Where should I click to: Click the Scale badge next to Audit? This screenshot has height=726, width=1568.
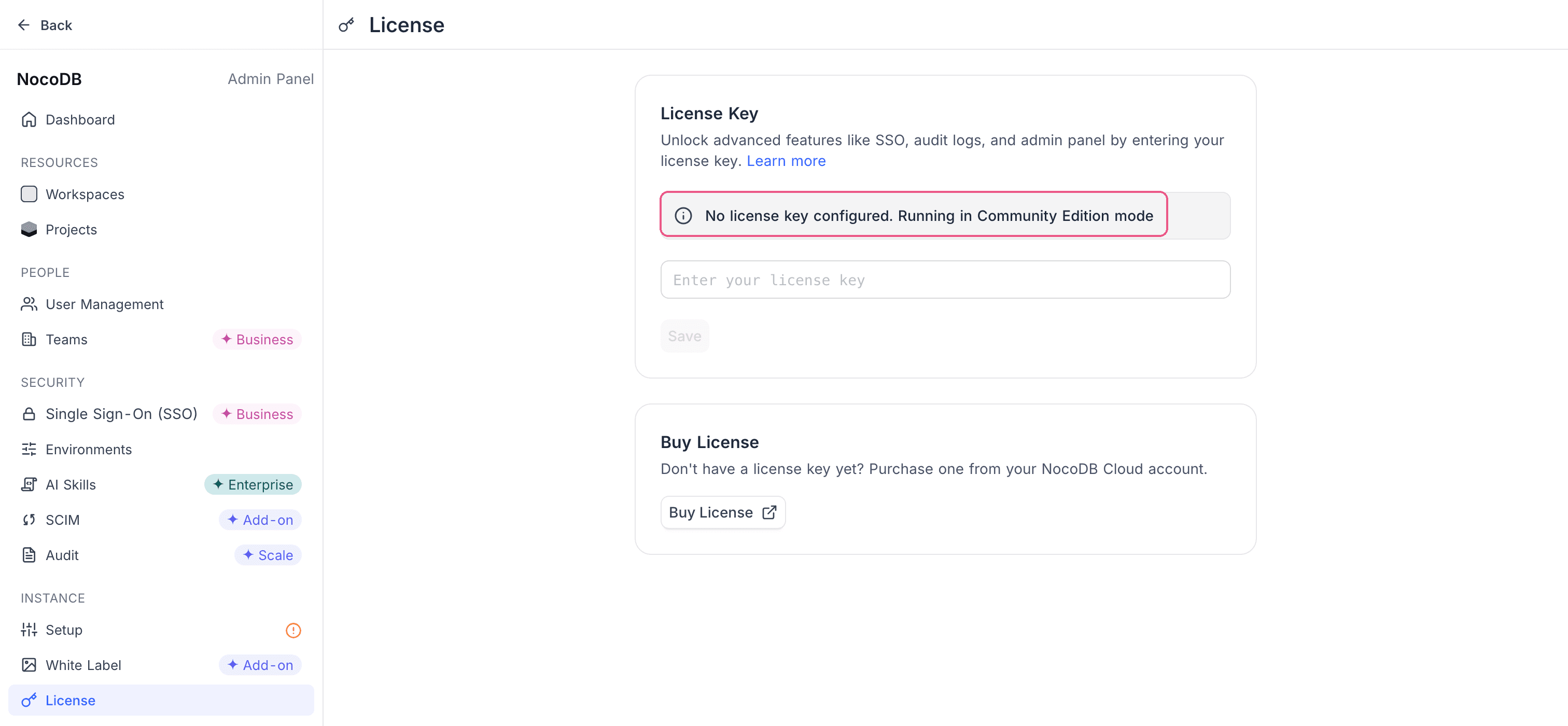click(268, 555)
